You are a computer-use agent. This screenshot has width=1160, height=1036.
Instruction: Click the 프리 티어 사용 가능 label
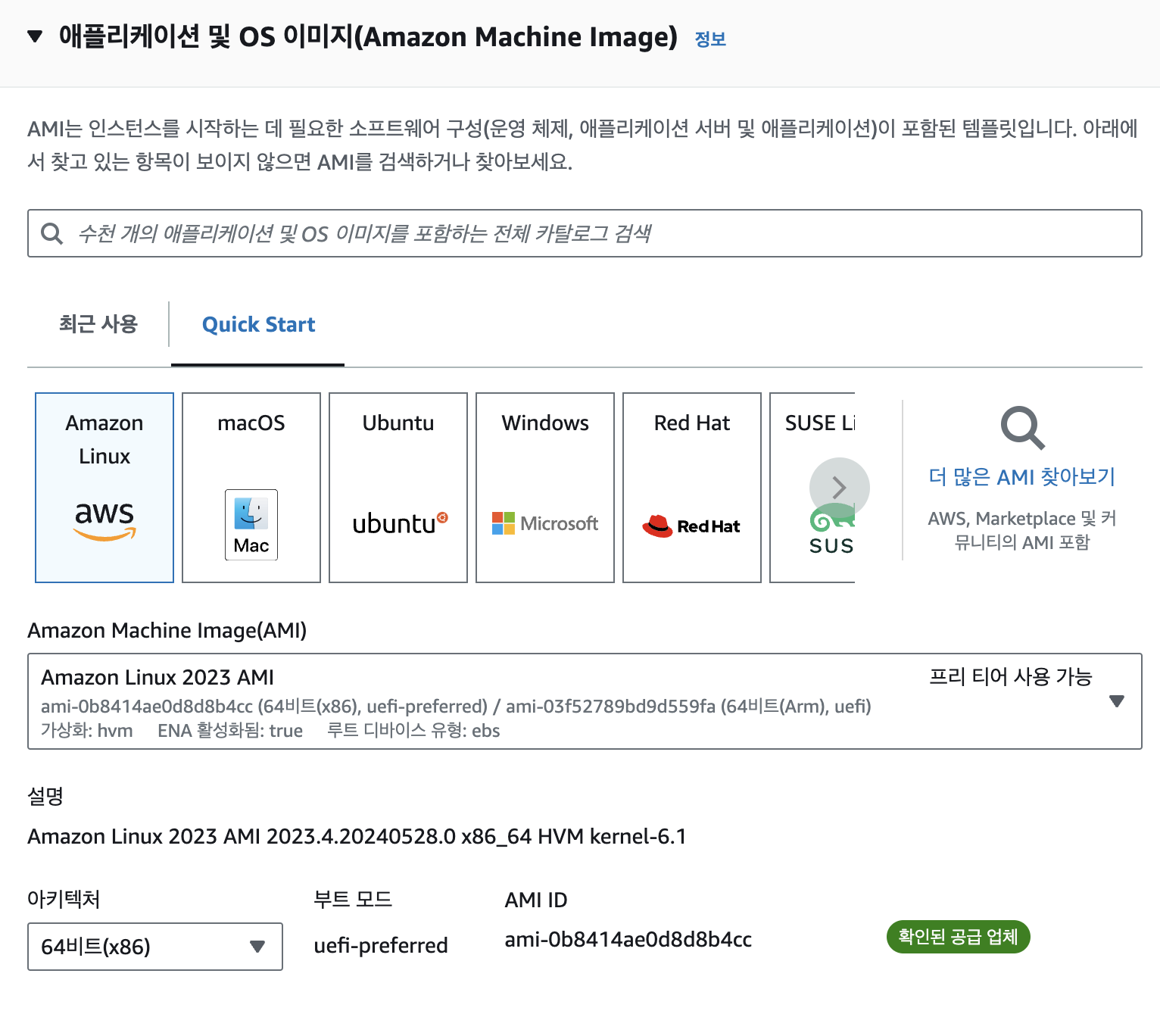(1010, 677)
